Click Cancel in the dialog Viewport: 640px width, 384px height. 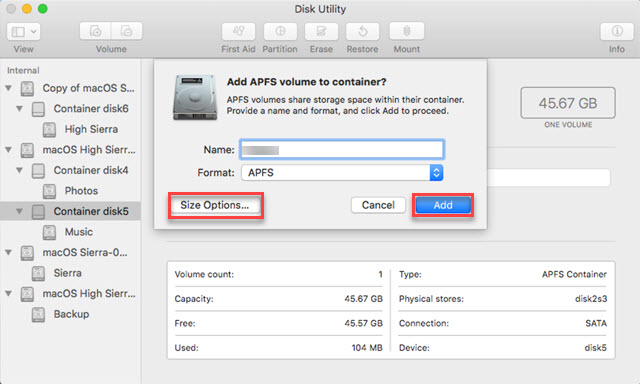pos(378,205)
